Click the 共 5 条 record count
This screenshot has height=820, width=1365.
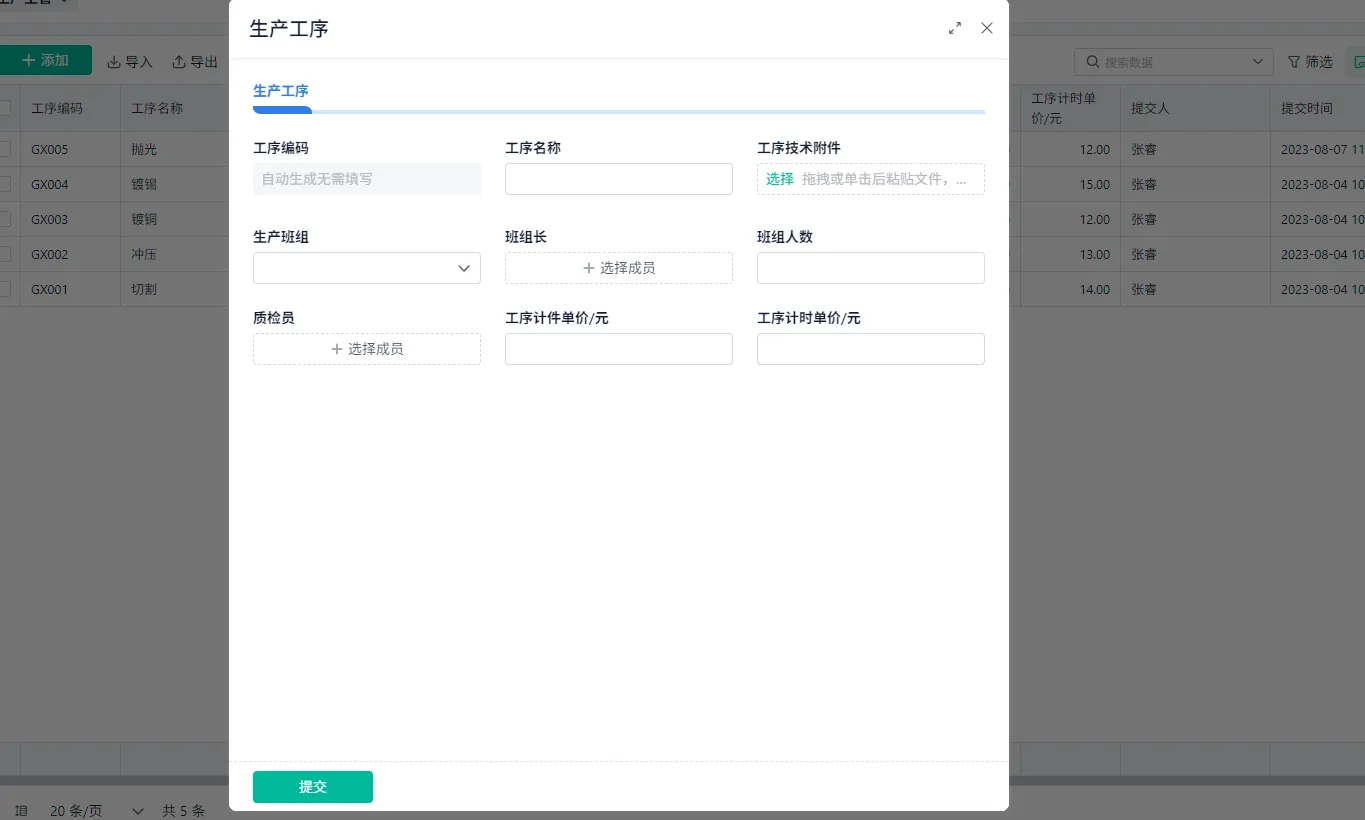pyautogui.click(x=184, y=811)
